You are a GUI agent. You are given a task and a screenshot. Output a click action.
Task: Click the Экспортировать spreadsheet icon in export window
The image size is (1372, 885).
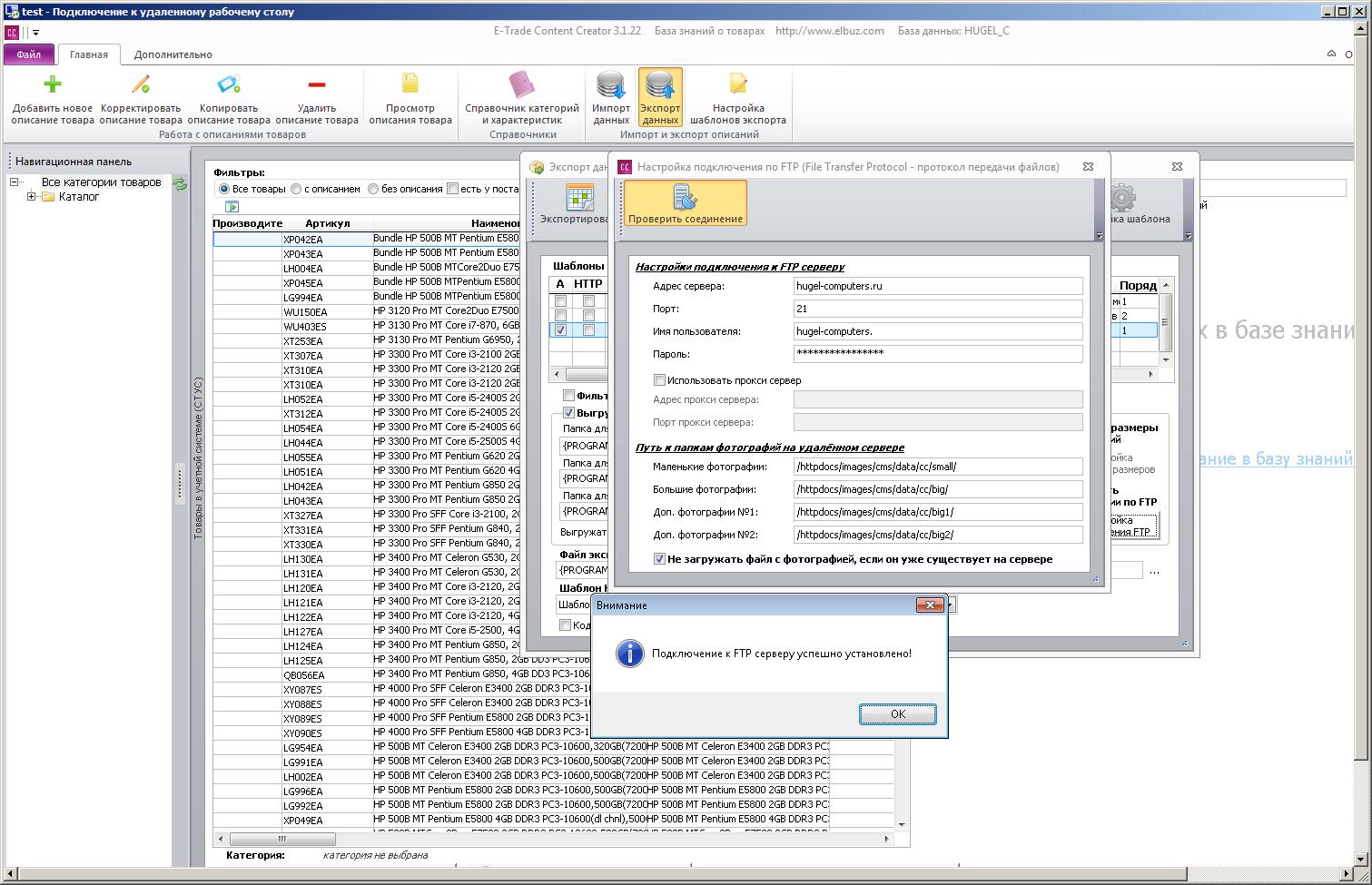579,197
